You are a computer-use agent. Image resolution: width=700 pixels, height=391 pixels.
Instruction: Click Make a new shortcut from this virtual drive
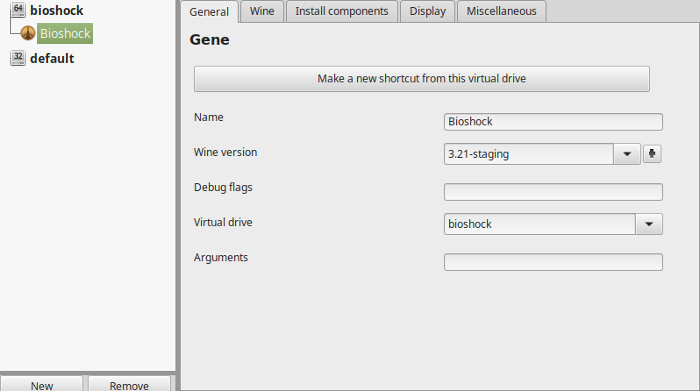pos(421,79)
